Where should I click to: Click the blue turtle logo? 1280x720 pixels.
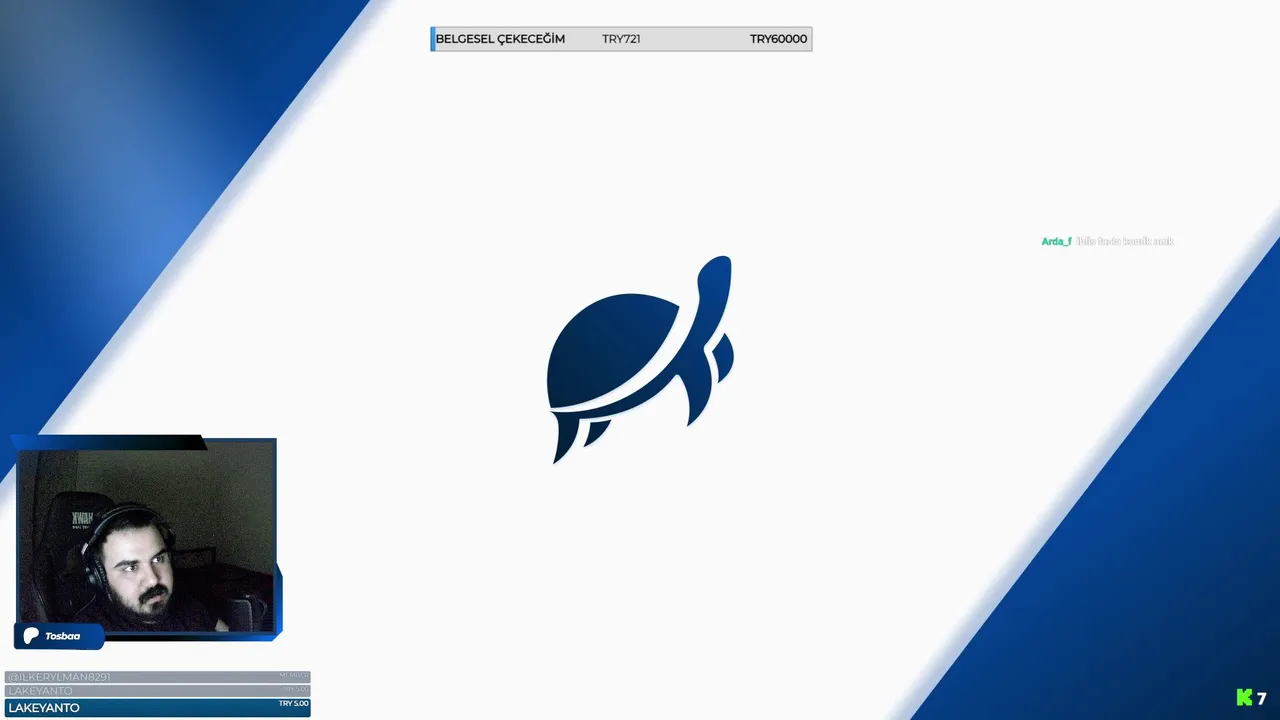tap(640, 360)
